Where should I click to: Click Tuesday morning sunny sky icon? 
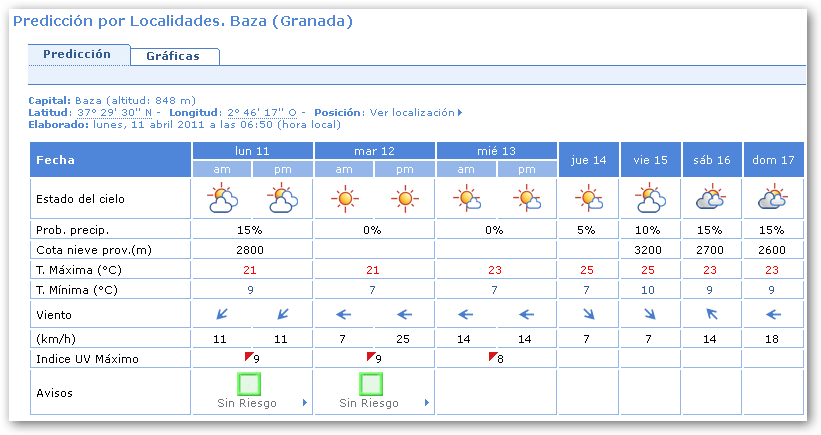[x=344, y=199]
